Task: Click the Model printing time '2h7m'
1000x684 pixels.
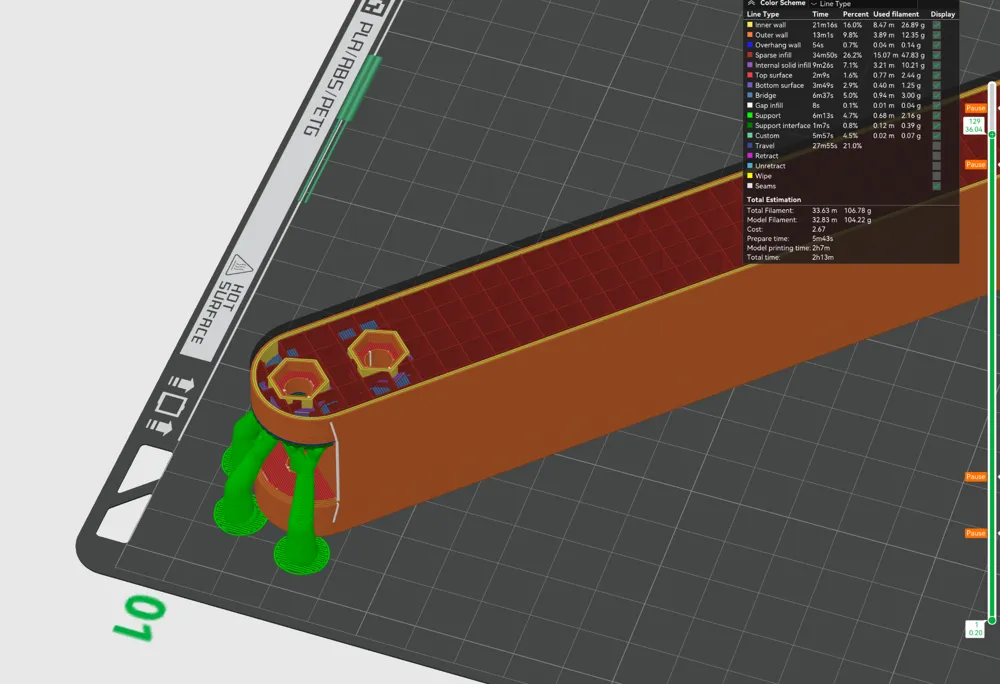Action: [821, 248]
